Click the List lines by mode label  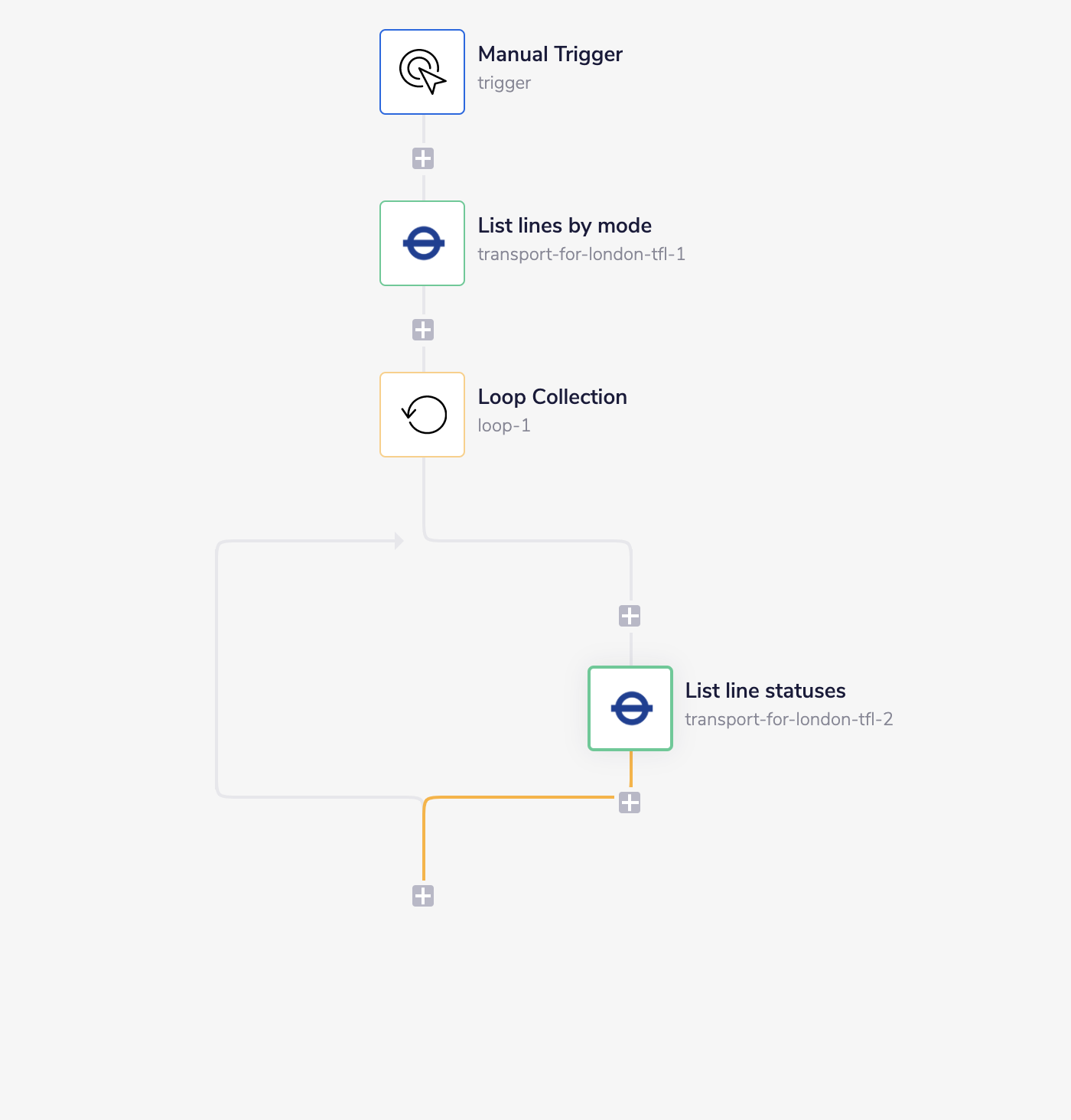tap(565, 225)
